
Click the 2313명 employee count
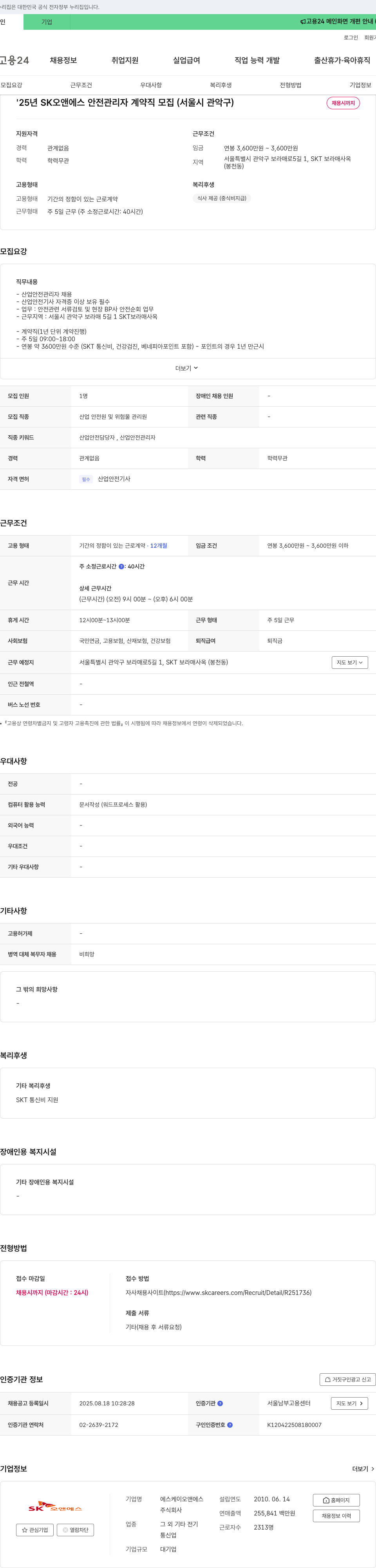click(264, 1527)
